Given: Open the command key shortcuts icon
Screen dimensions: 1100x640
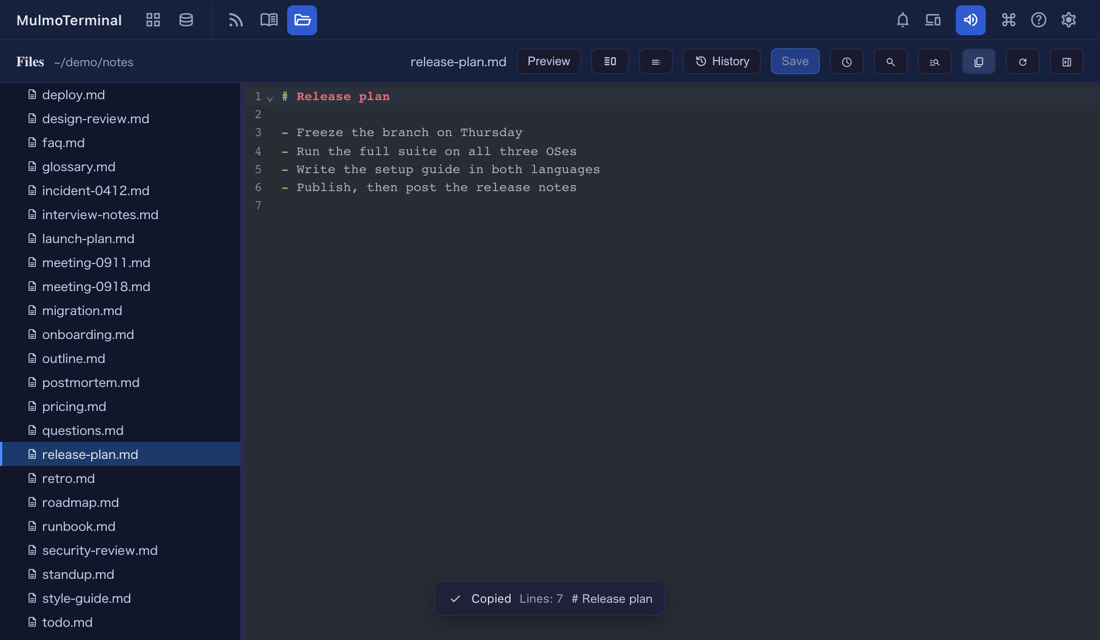Looking at the screenshot, I should 1008,20.
